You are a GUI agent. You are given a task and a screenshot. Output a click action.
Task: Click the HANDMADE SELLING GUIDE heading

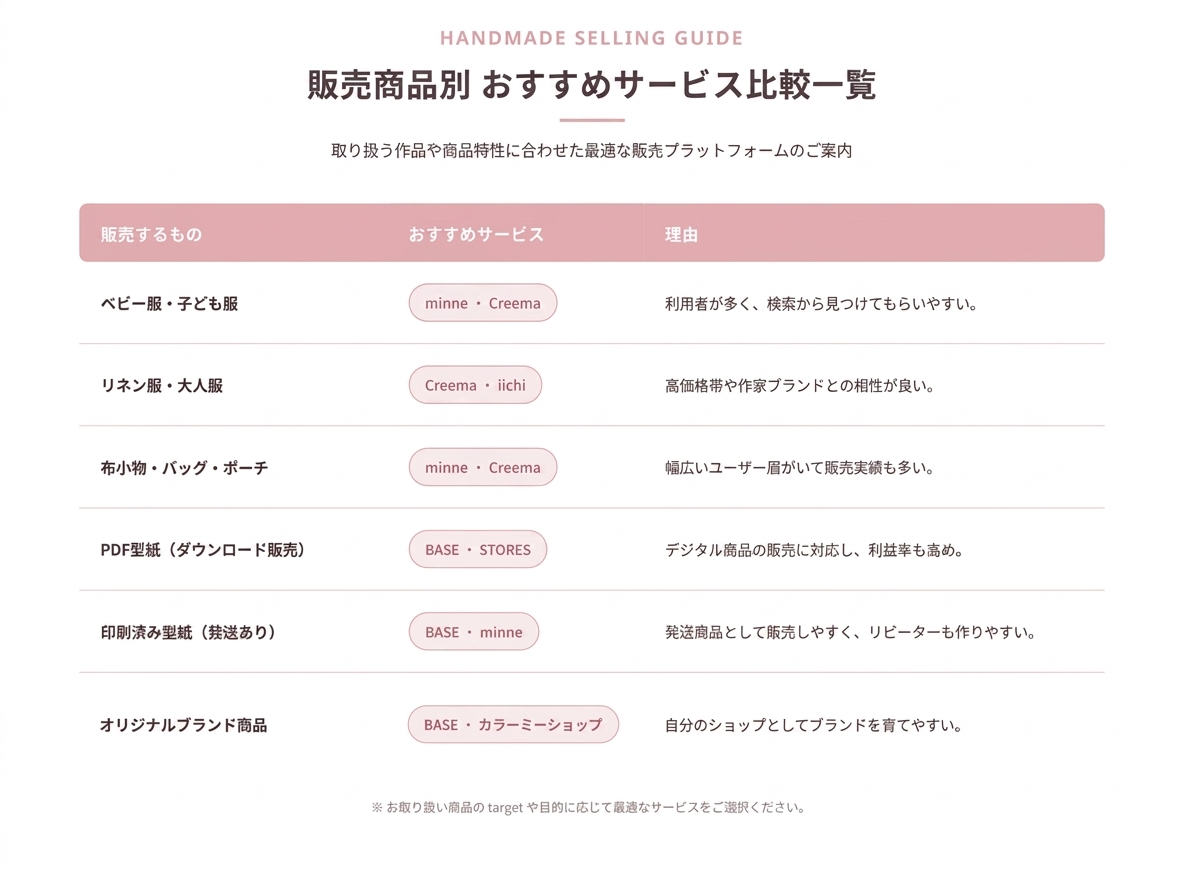591,38
